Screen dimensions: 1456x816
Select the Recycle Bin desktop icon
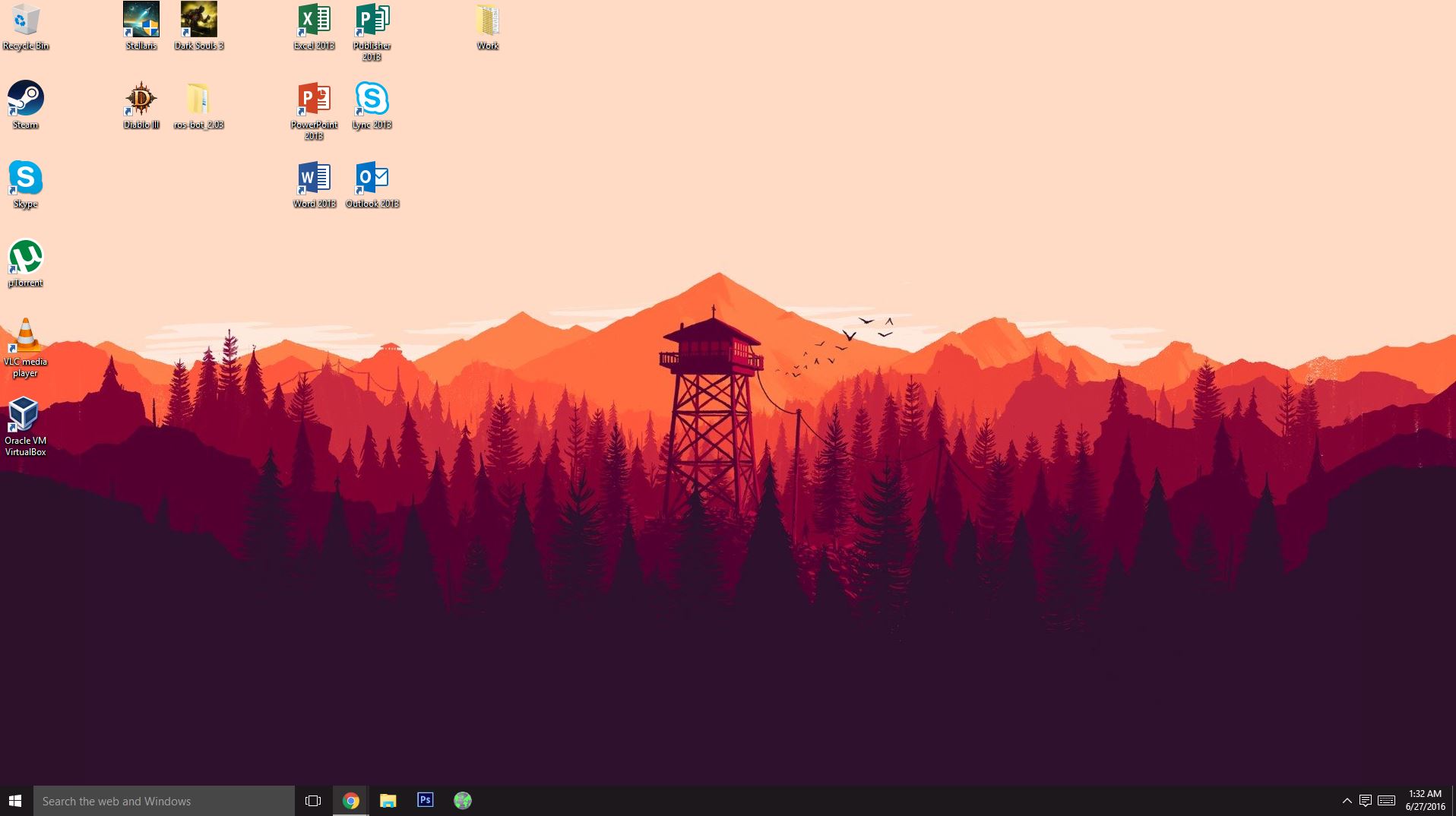(26, 27)
